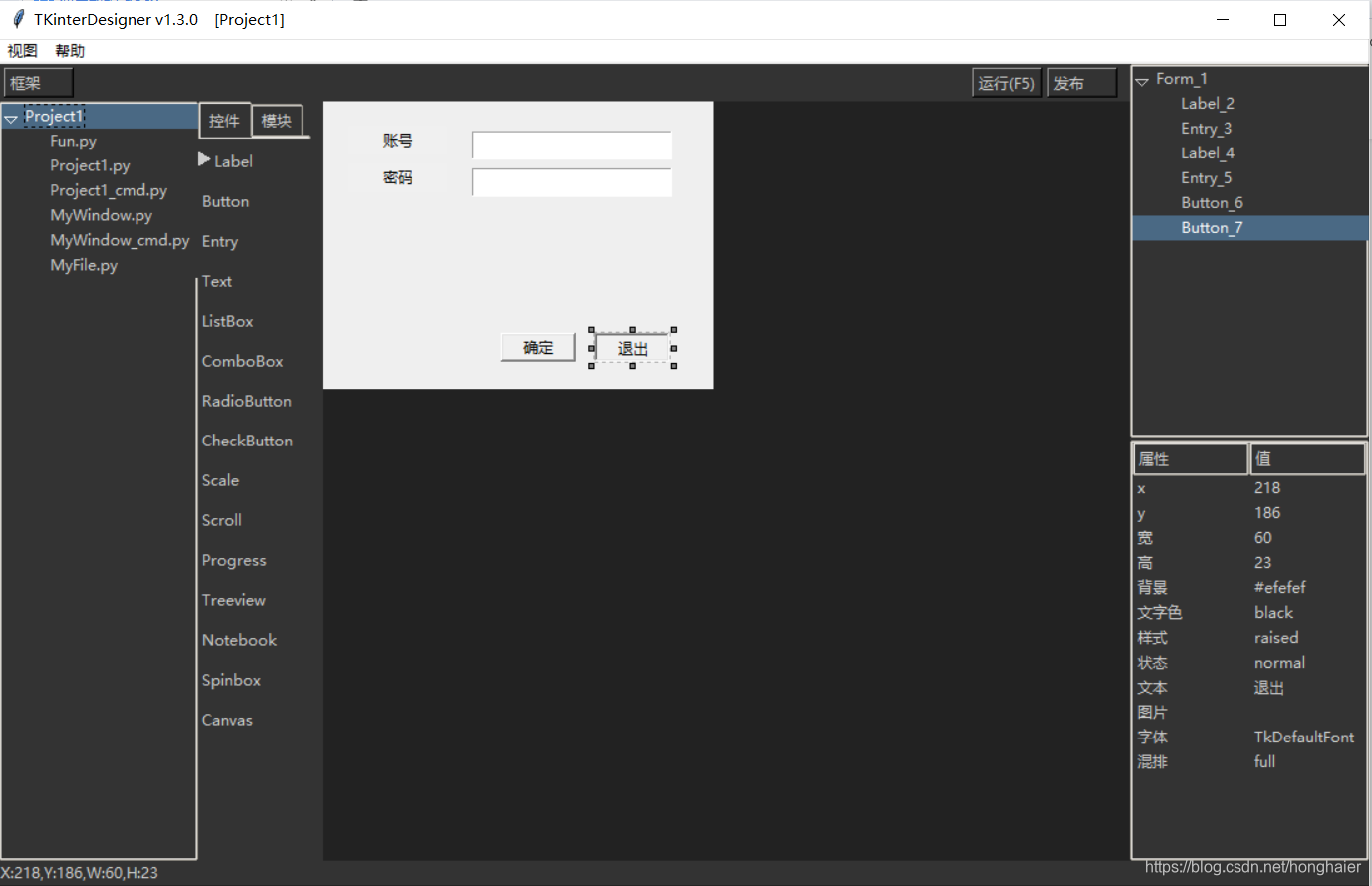Select Button_6 in the widget tree
Viewport: 1372px width, 886px height.
pyautogui.click(x=1212, y=203)
